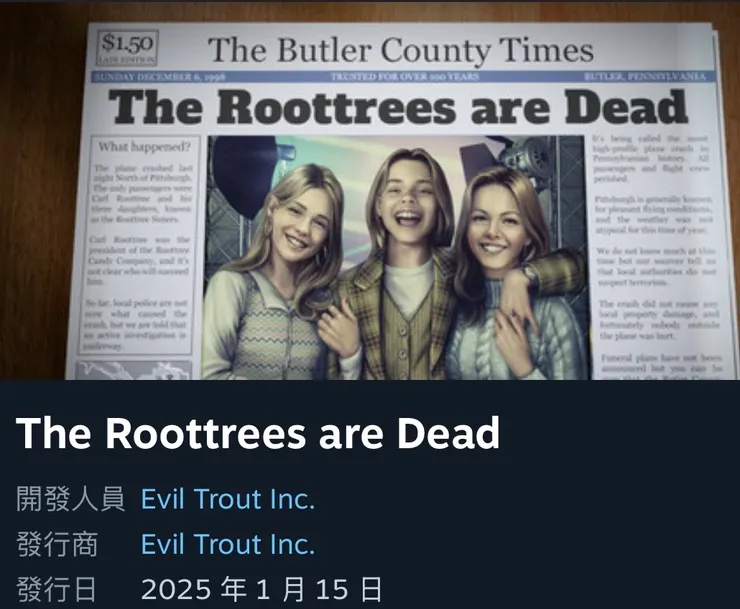
Task: Click the bold newspaper headline text
Action: click(398, 108)
